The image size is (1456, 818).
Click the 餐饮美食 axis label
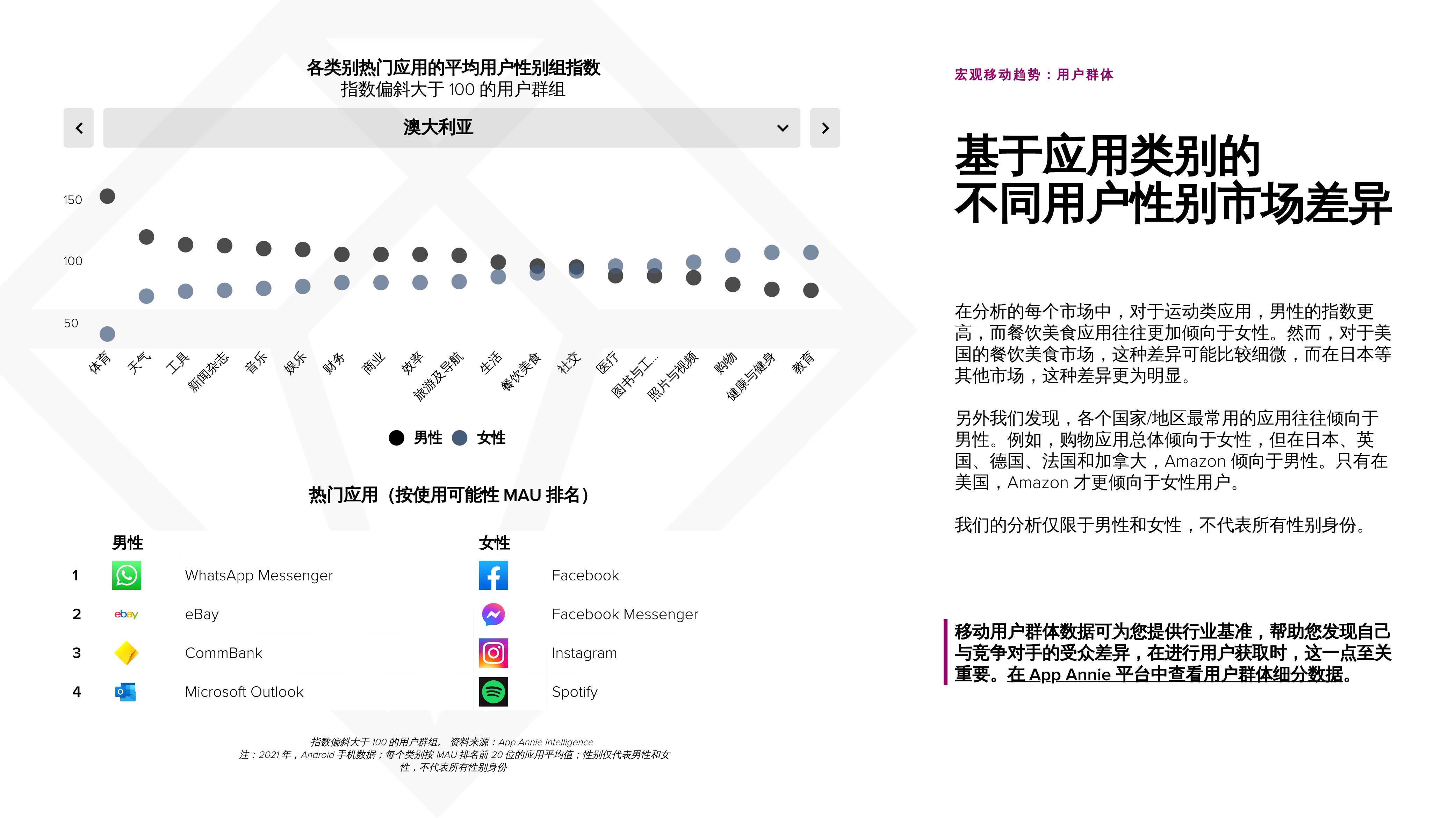(x=520, y=372)
